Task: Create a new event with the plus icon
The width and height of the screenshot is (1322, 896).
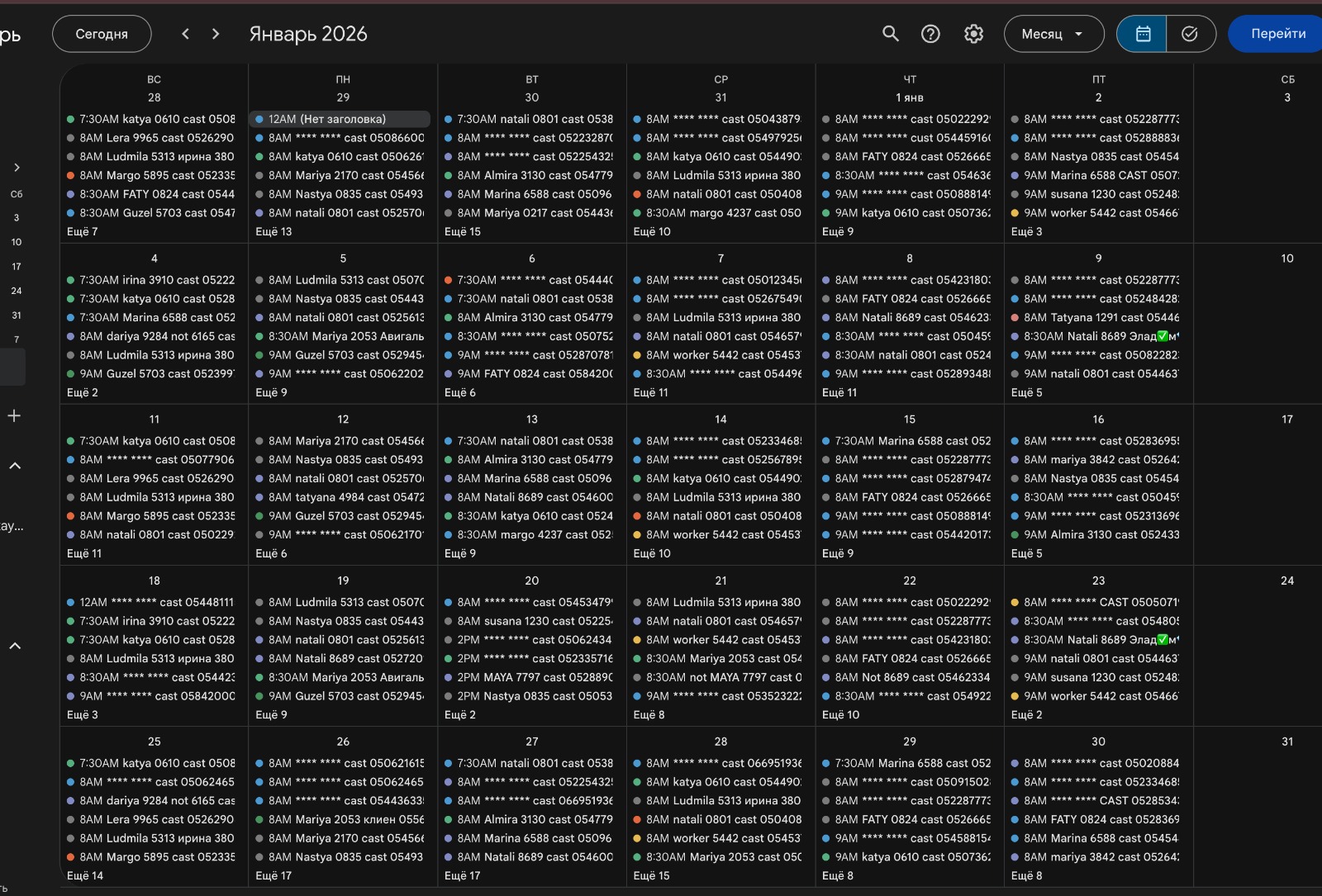Action: click(x=14, y=415)
